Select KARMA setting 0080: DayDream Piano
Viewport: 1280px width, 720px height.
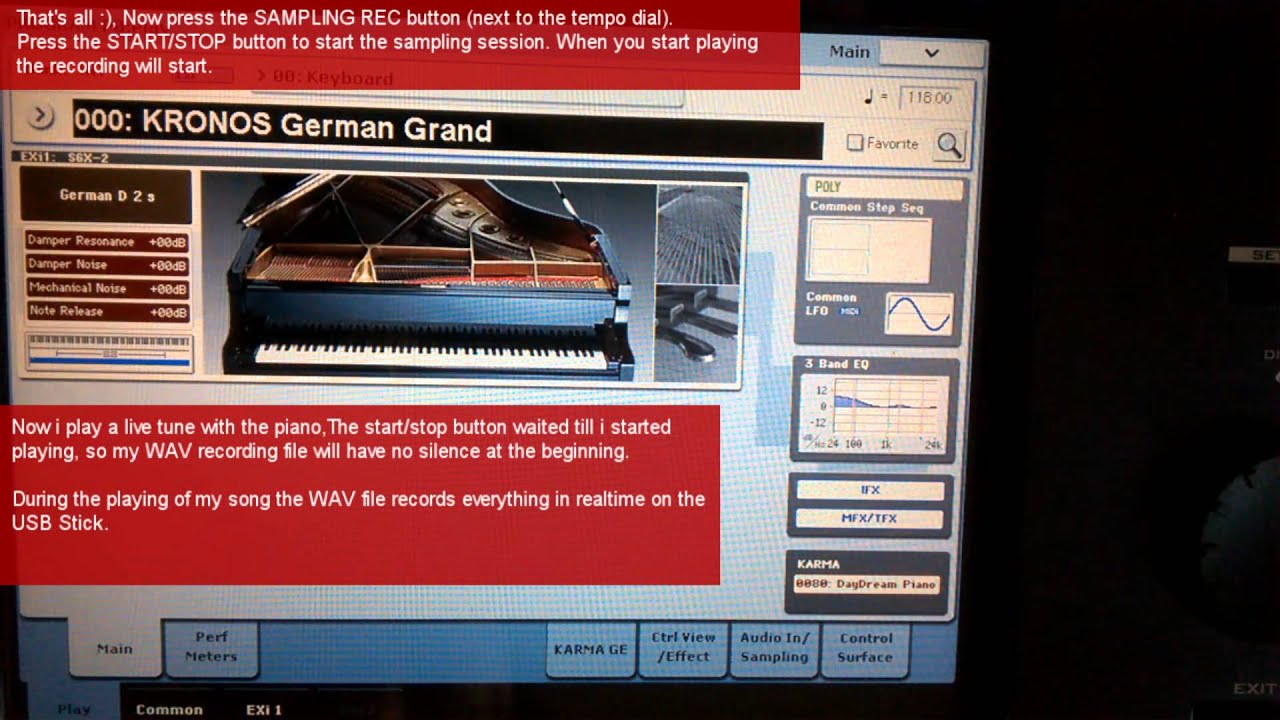(x=867, y=584)
